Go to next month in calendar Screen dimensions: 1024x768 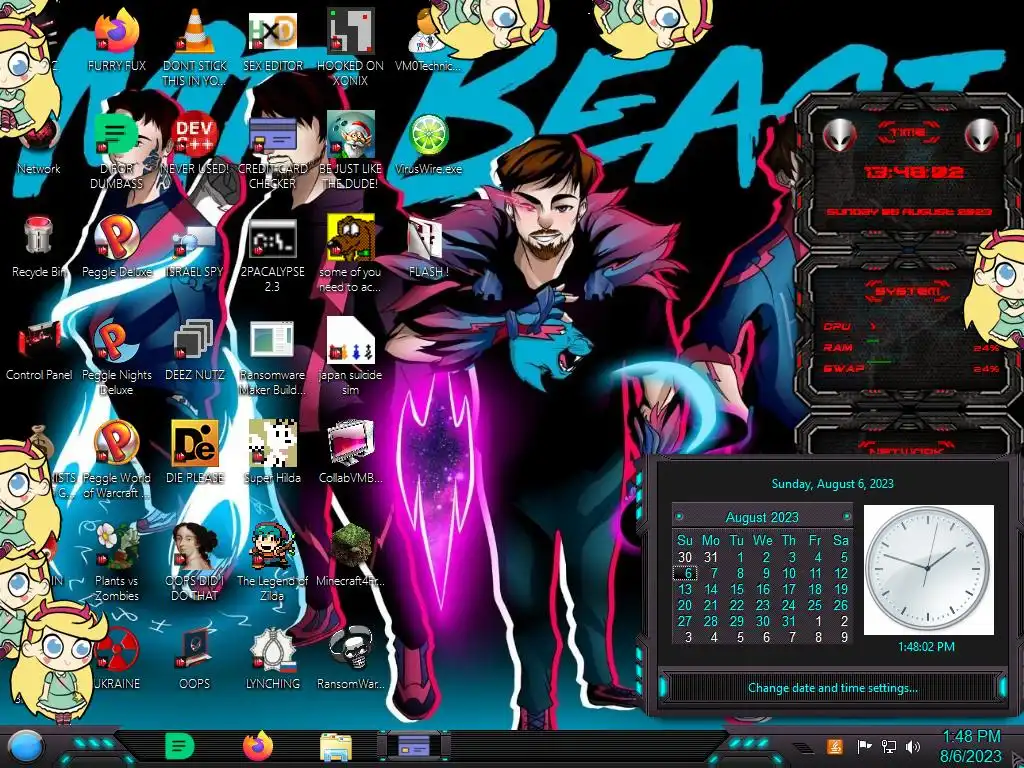(x=847, y=517)
